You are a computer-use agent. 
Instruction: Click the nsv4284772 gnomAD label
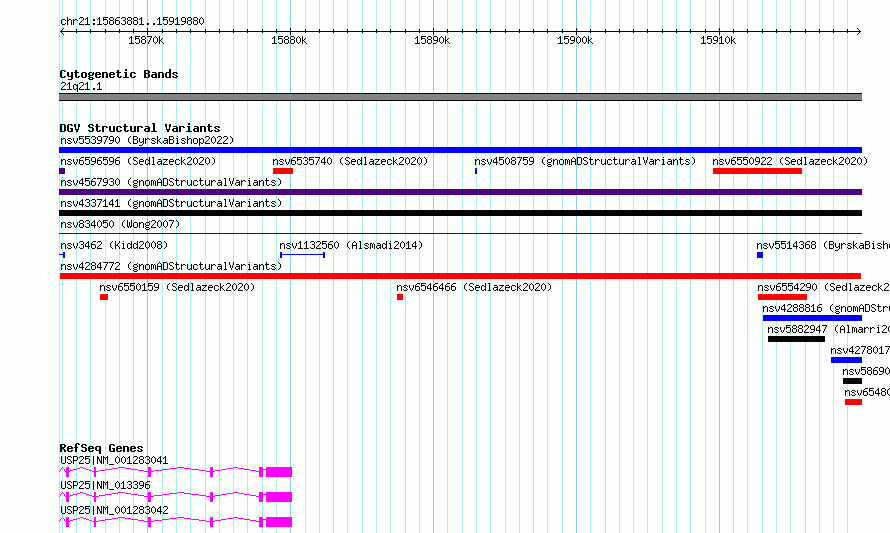click(x=171, y=266)
